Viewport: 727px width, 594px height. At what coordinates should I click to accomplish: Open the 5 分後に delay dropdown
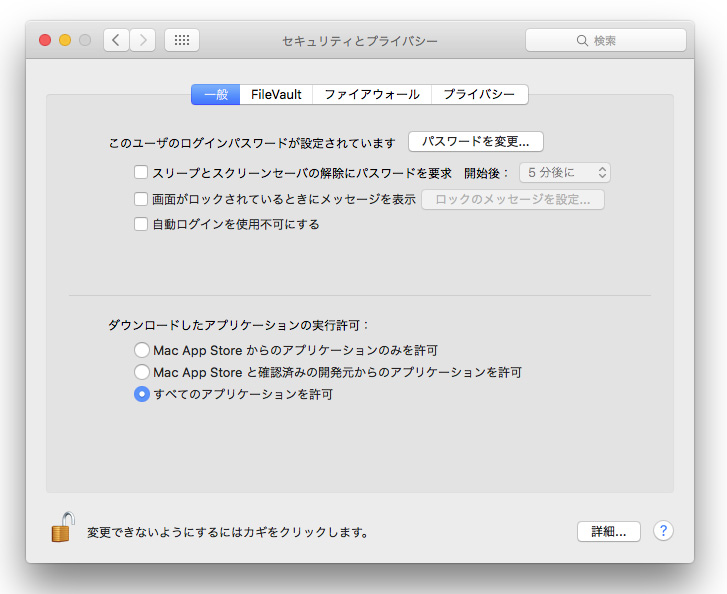564,172
